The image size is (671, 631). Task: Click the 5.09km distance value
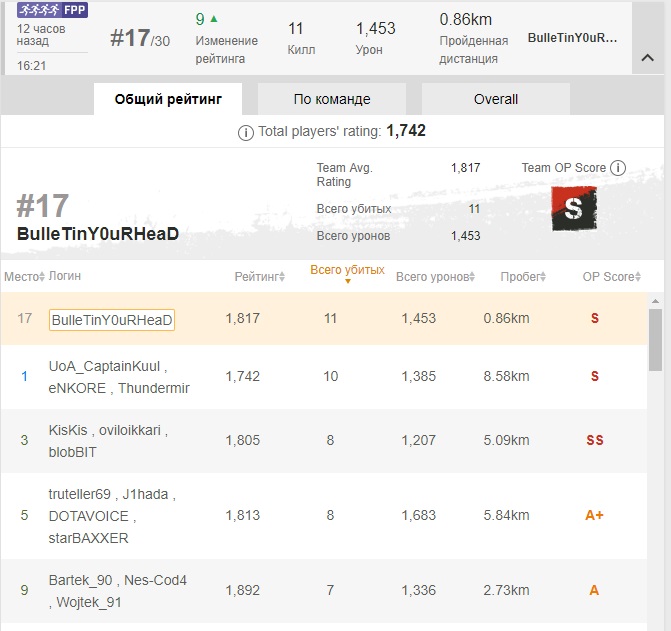pos(506,440)
